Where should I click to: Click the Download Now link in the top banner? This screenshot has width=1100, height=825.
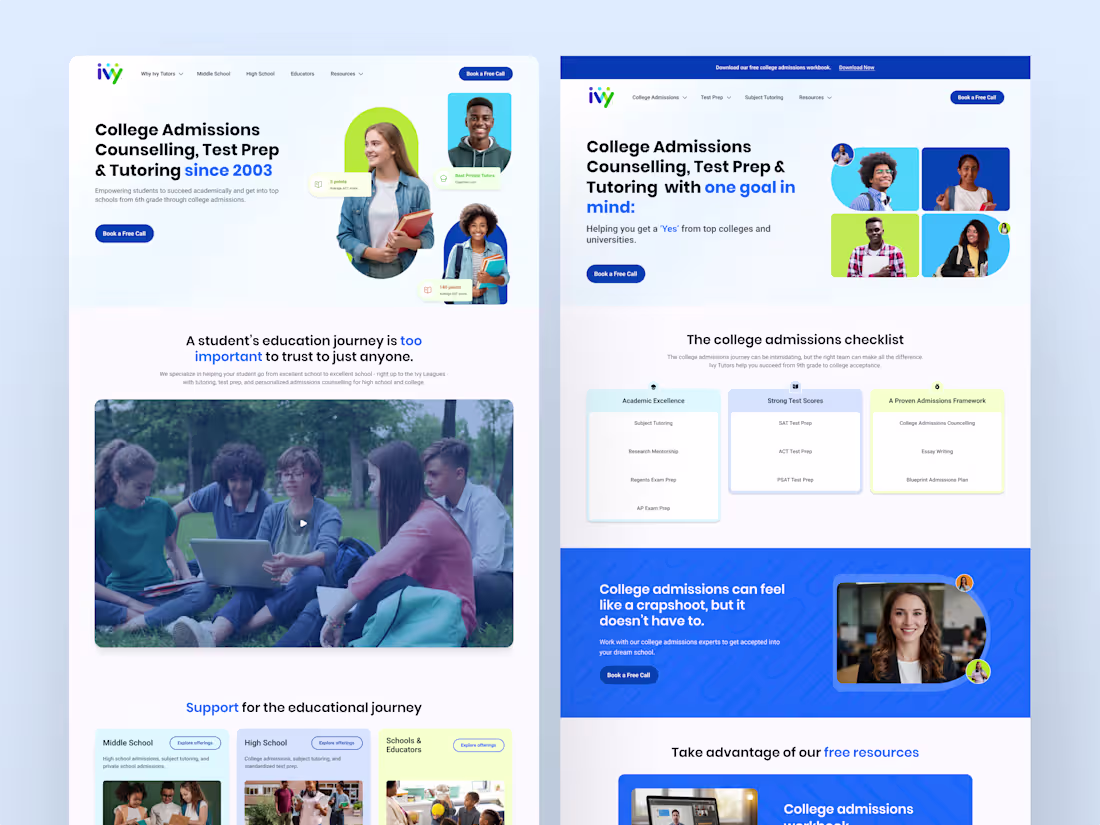857,68
